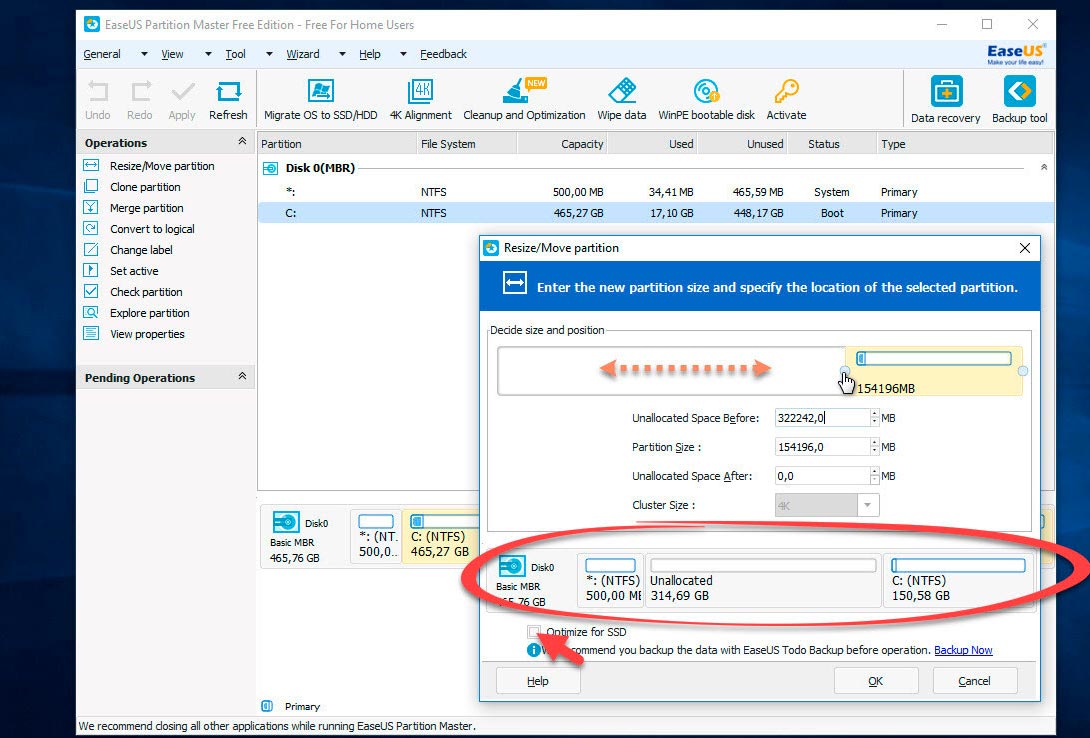The width and height of the screenshot is (1090, 738).
Task: Click the yellow partition block in size bar
Action: (934, 371)
